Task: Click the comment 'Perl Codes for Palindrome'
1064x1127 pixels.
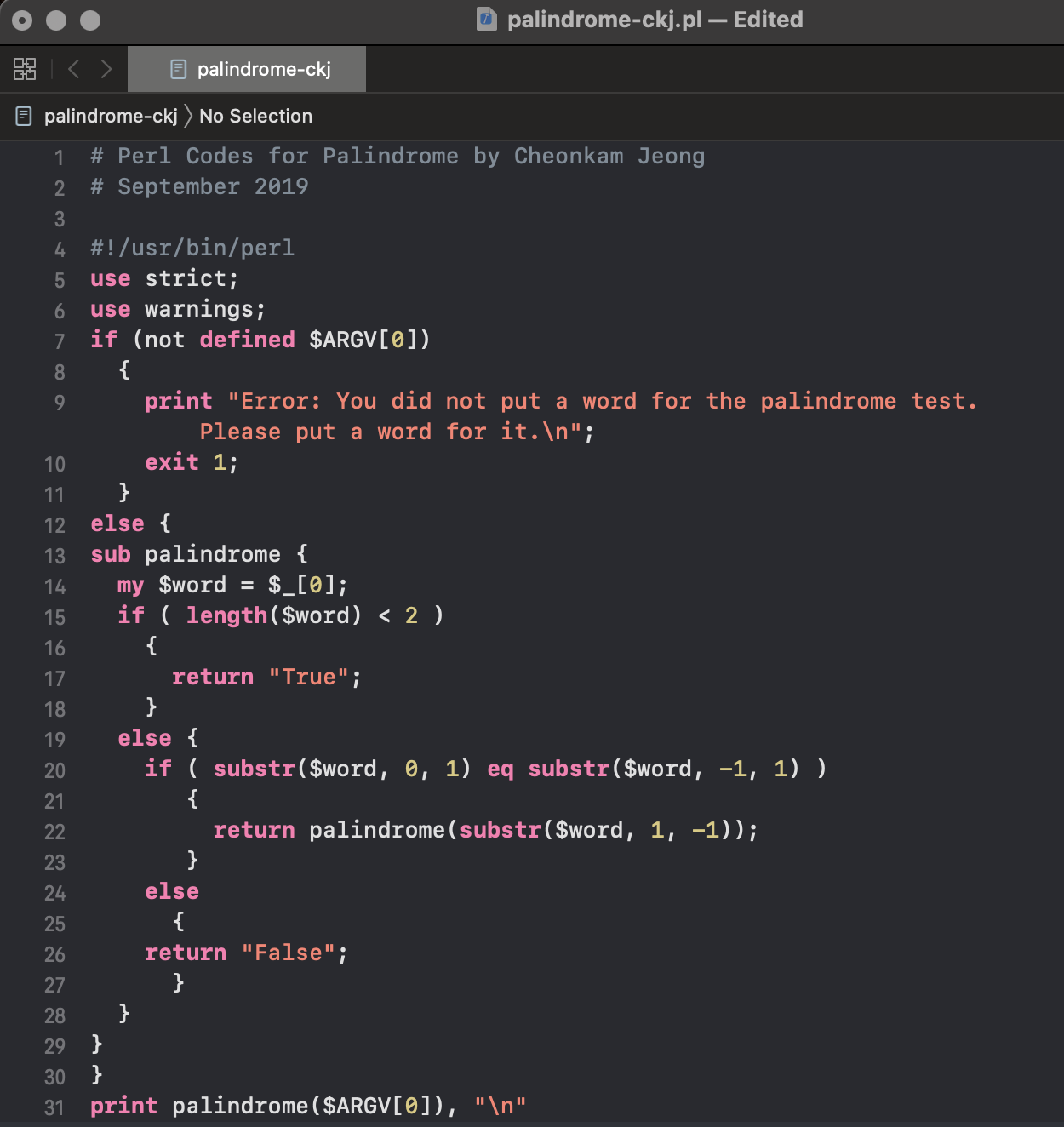Action: (x=288, y=156)
